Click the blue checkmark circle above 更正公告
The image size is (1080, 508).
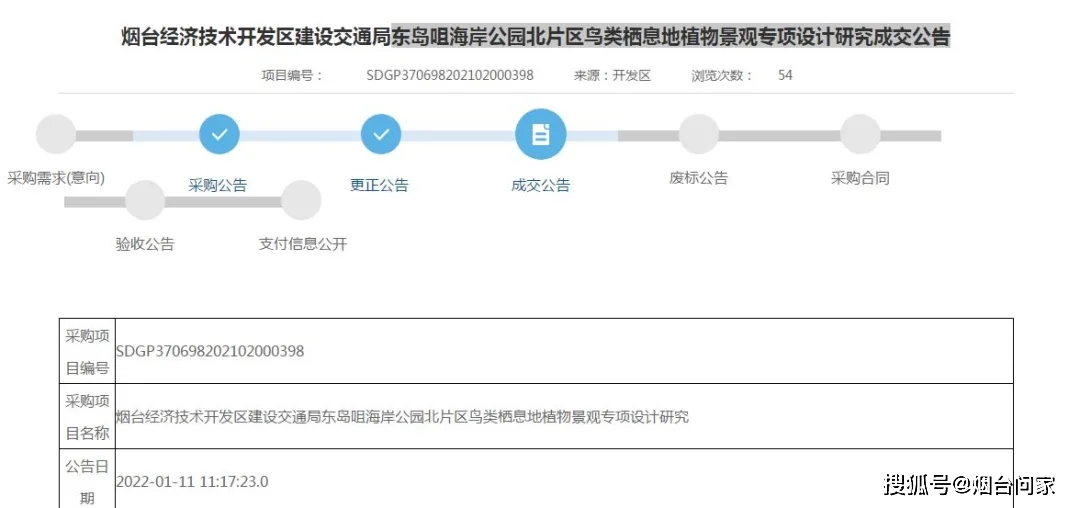coord(380,134)
